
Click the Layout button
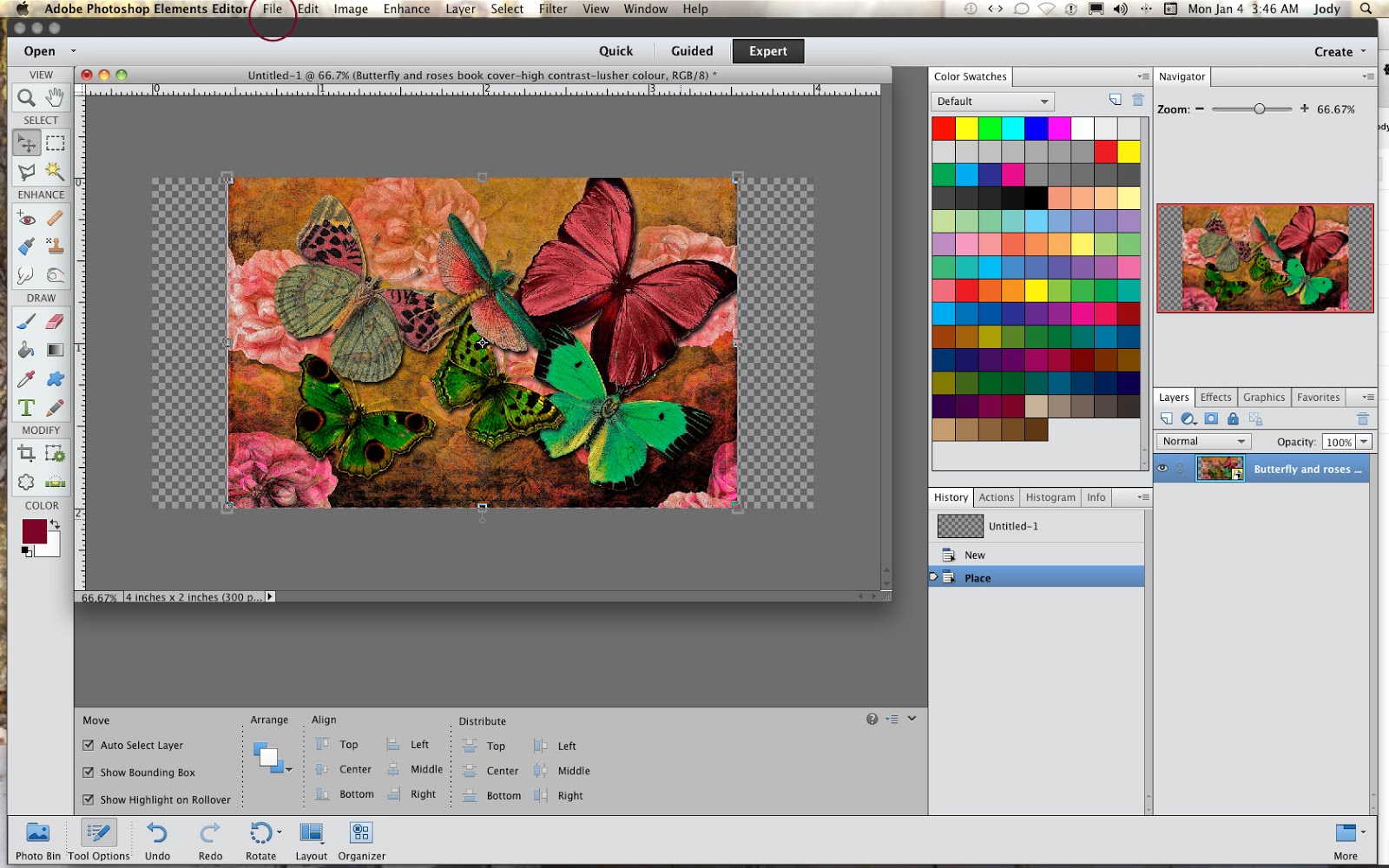pos(311,841)
